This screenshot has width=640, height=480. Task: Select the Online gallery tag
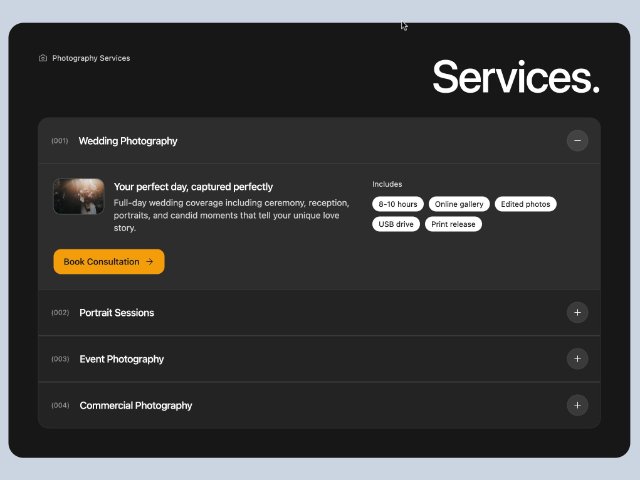pos(459,204)
